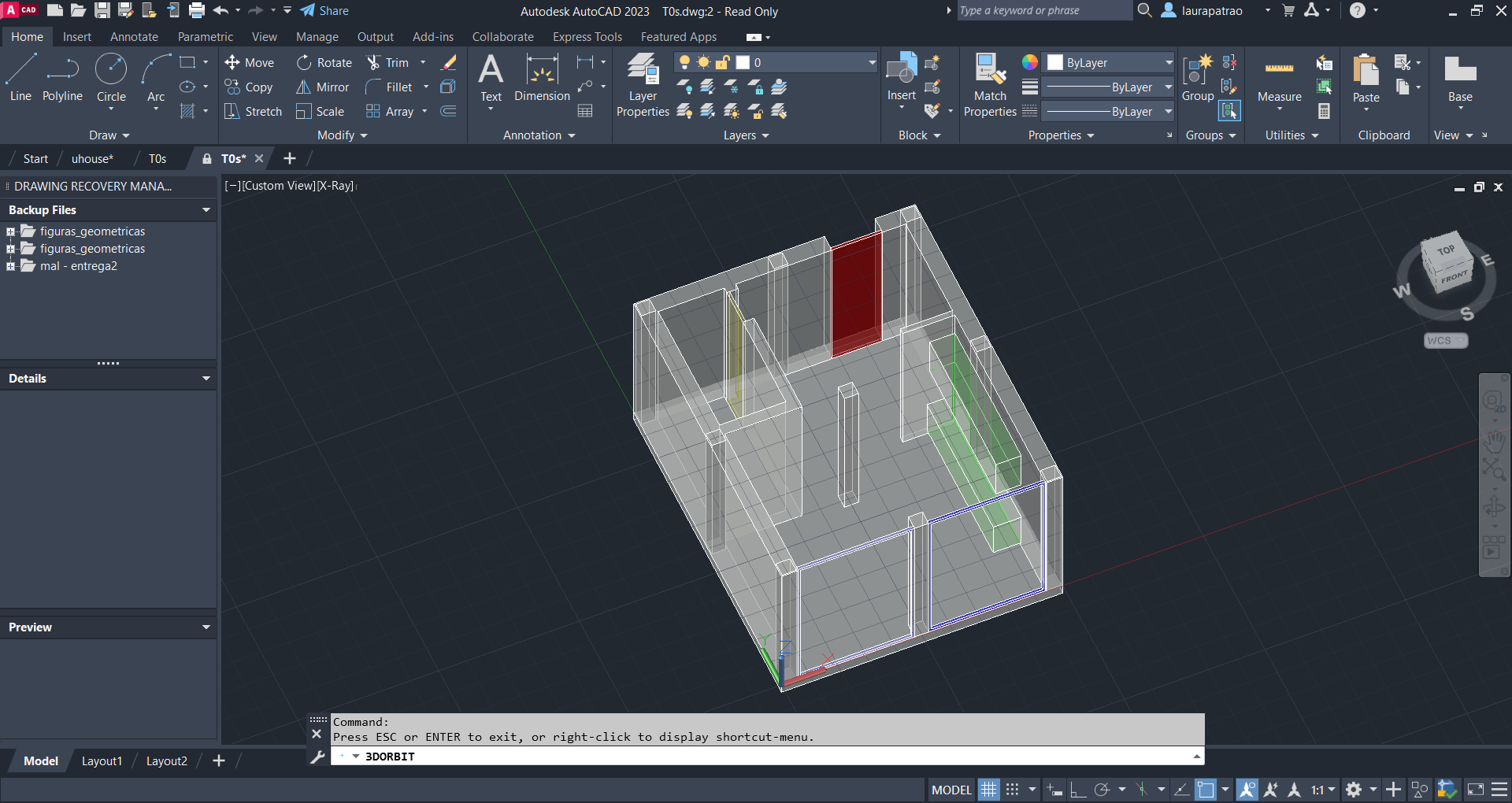The height and width of the screenshot is (803, 1512).
Task: Toggle polar tracking in status bar
Action: tap(1102, 790)
